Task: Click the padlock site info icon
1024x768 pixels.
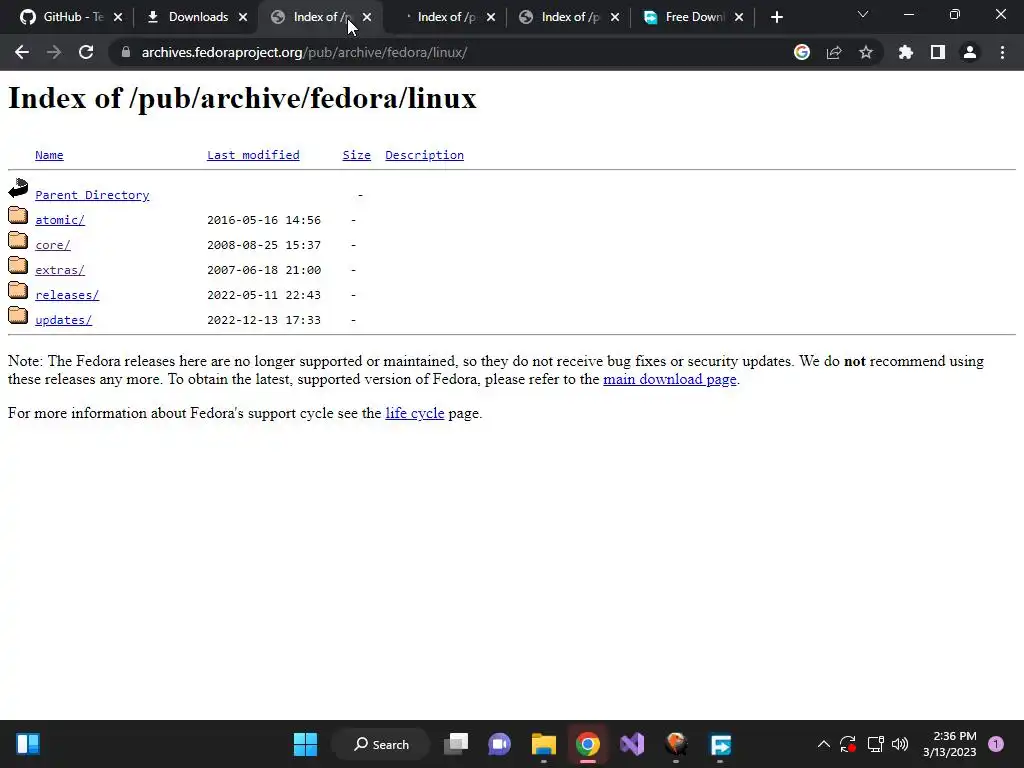Action: click(x=125, y=52)
